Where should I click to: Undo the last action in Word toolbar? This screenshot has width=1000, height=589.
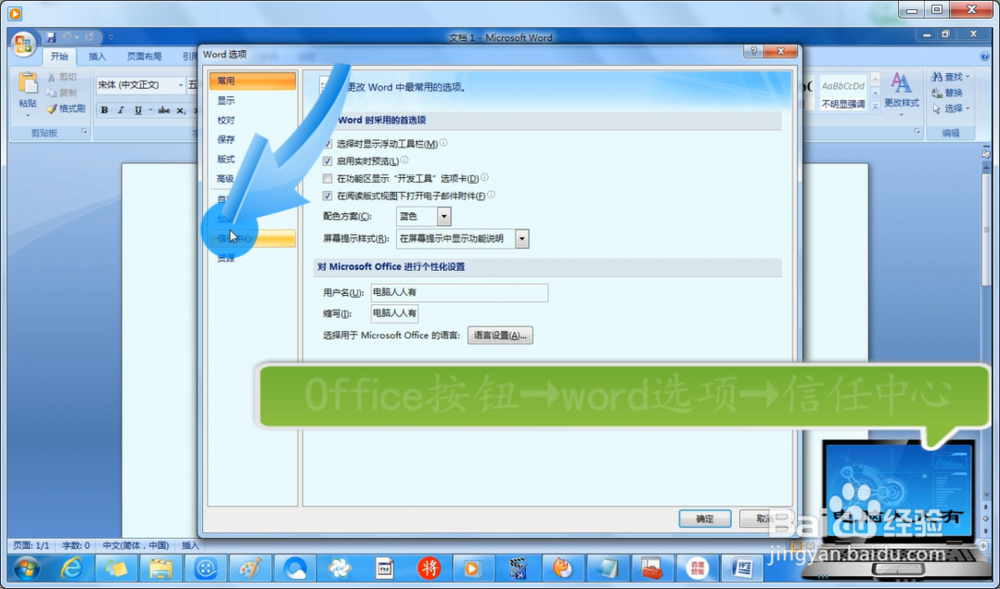click(67, 38)
